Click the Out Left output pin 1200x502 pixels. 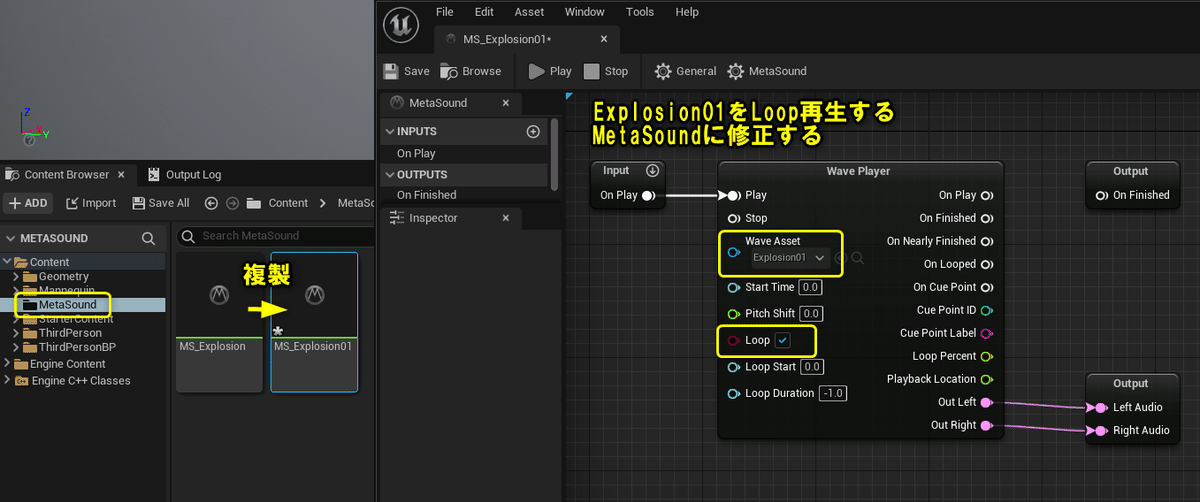click(986, 402)
